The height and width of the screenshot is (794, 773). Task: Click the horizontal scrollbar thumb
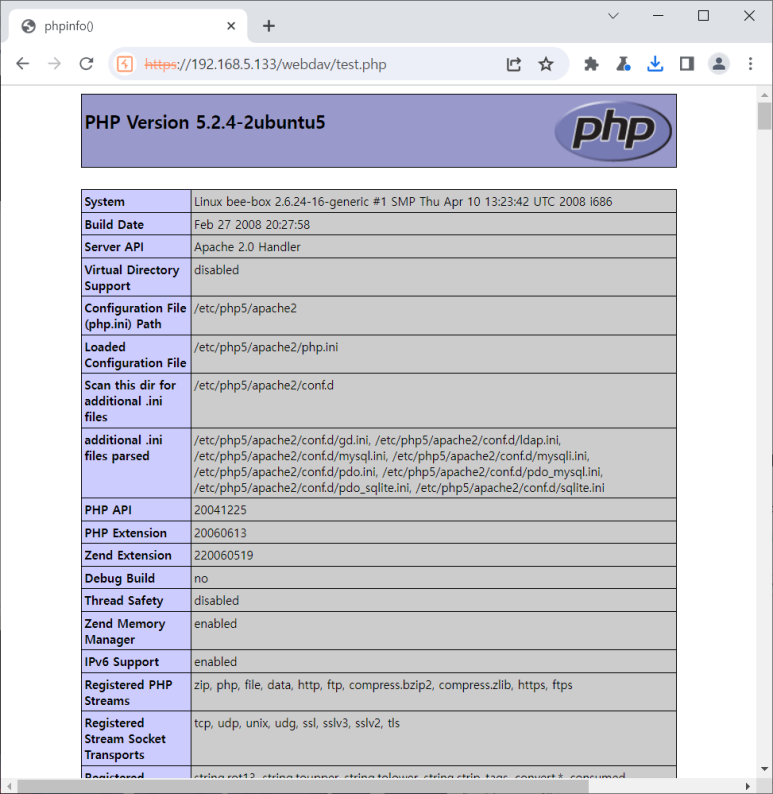[x=303, y=786]
